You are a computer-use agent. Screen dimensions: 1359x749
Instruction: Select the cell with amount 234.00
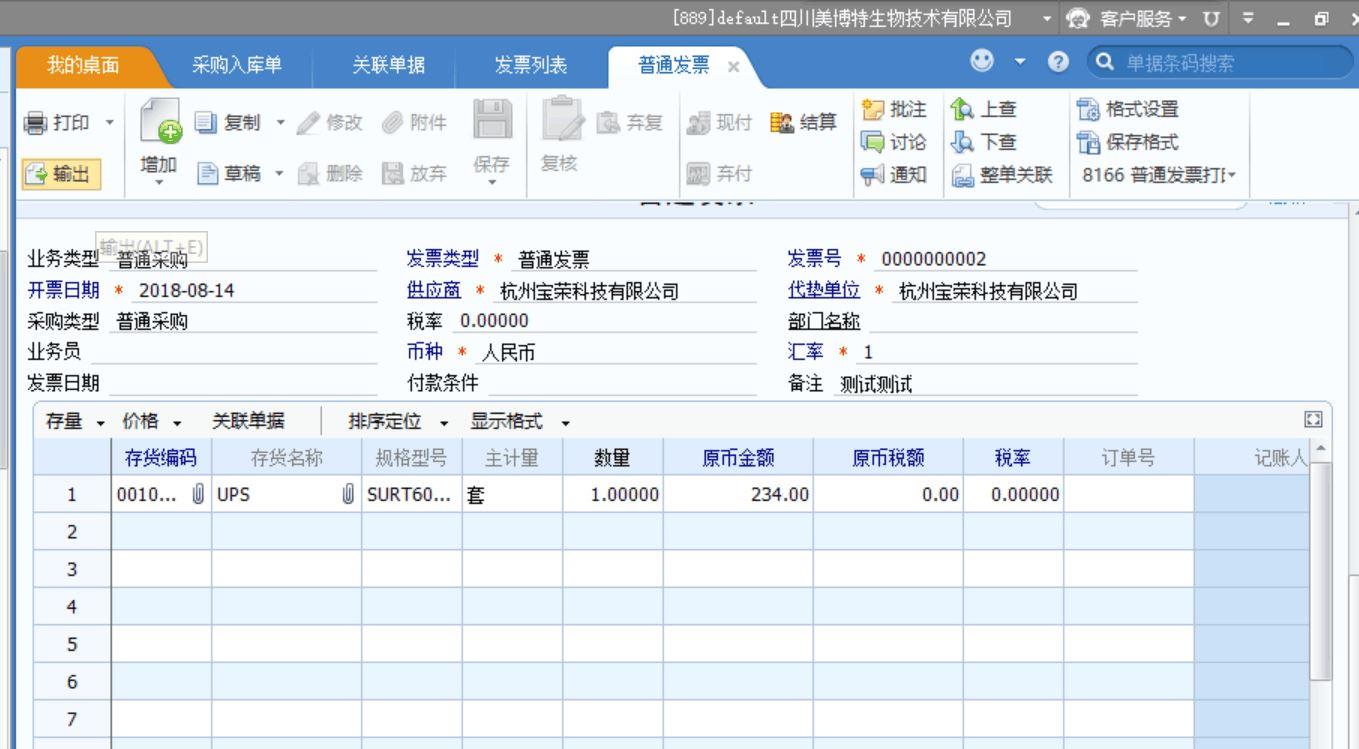pyautogui.click(x=738, y=494)
